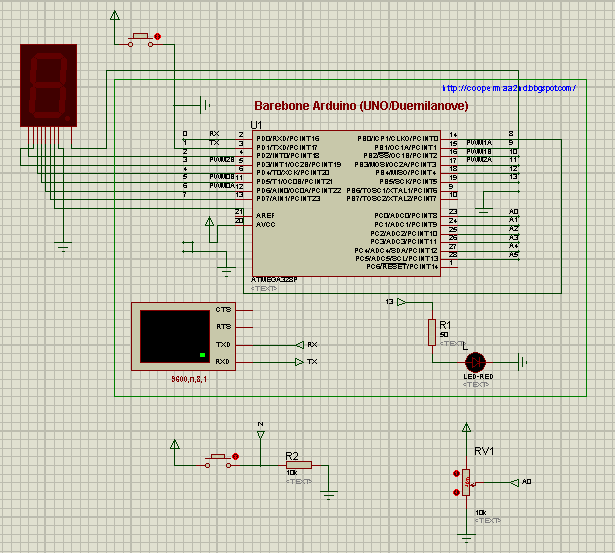Select the RV1 potentiometer body

[x=466, y=482]
